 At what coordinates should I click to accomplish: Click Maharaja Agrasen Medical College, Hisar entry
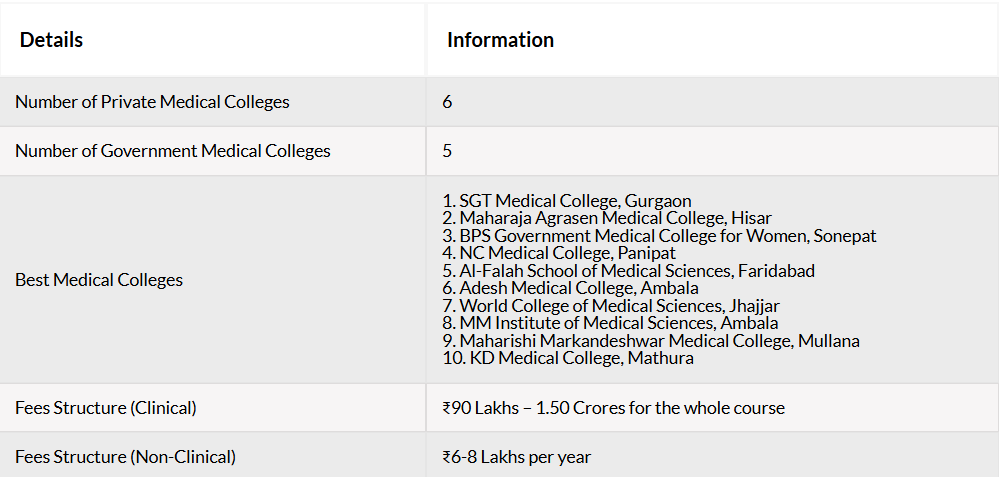(x=607, y=218)
